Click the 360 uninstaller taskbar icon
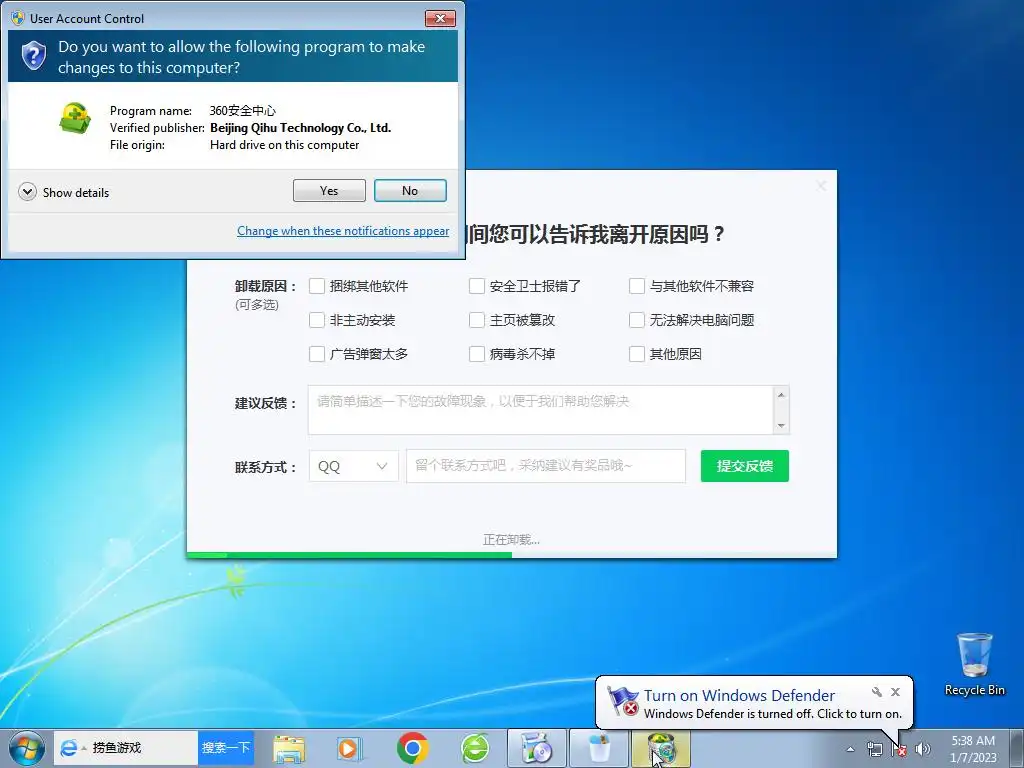This screenshot has width=1024, height=768. (661, 748)
